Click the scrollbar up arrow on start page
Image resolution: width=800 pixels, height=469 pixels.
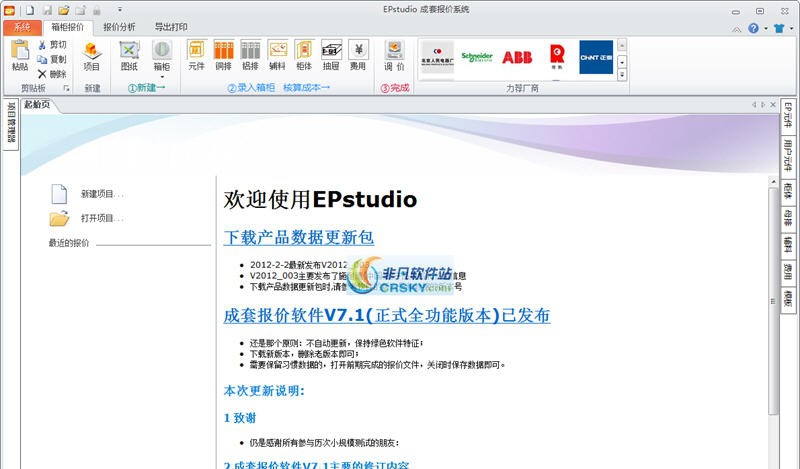click(x=773, y=182)
